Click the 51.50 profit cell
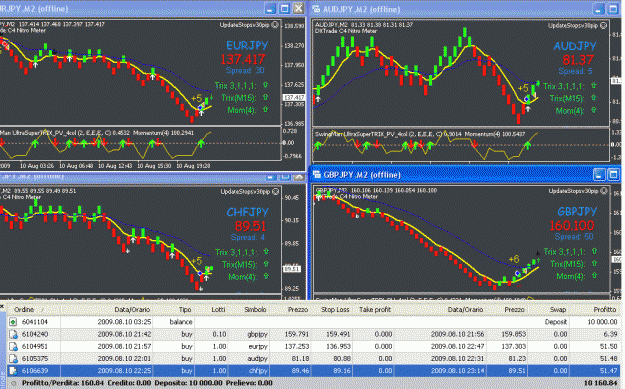Viewport: 625px width, 389px height. (x=609, y=346)
